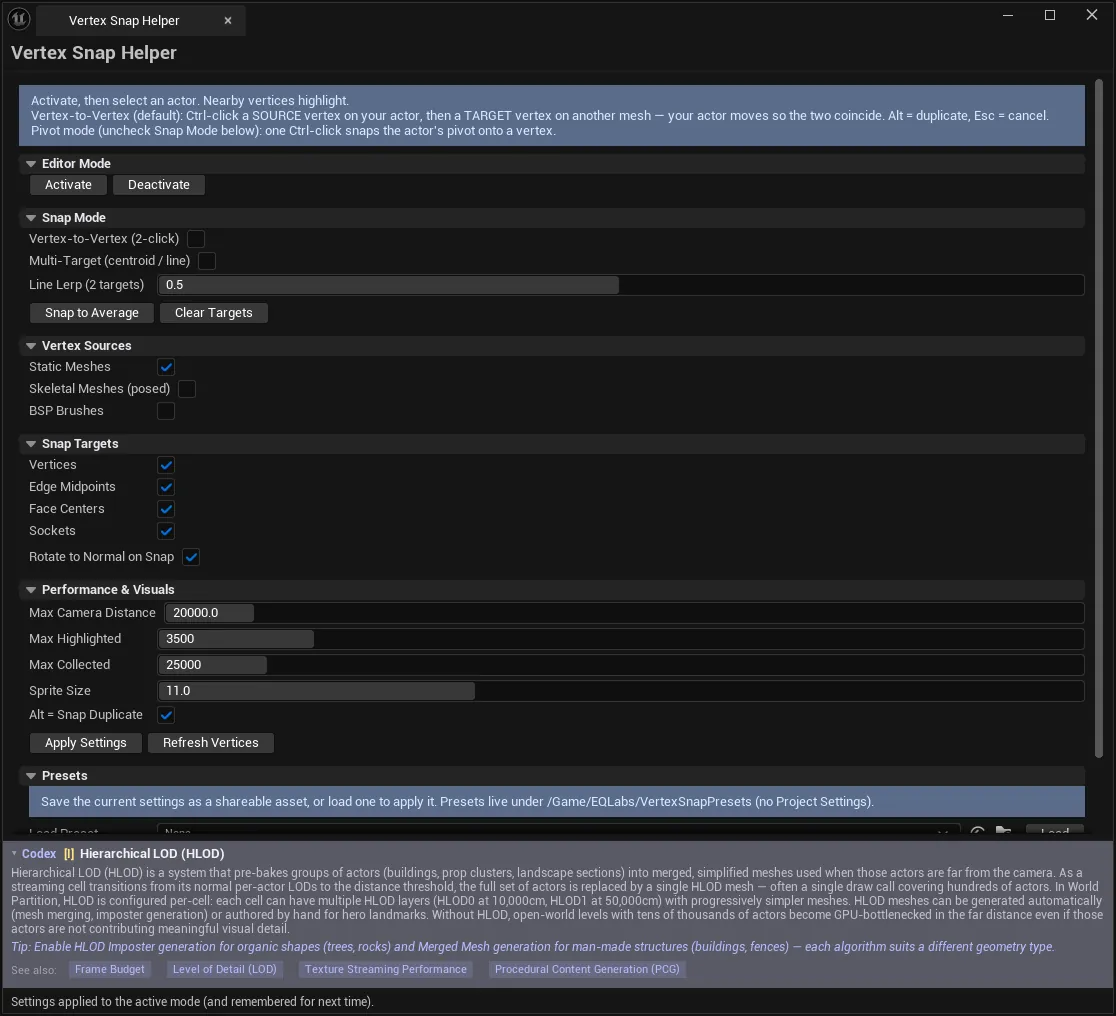Collapse the Editor Mode section
The width and height of the screenshot is (1116, 1016).
[x=31, y=164]
